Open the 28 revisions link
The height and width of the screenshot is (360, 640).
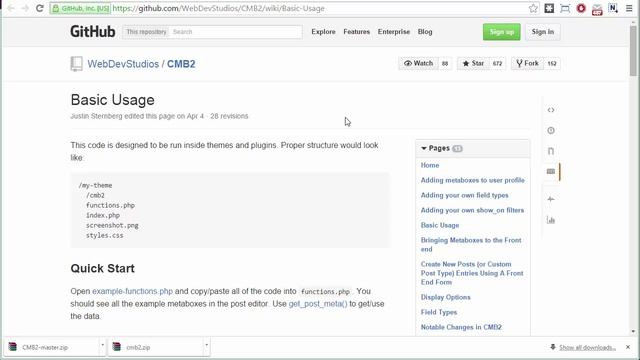point(229,116)
